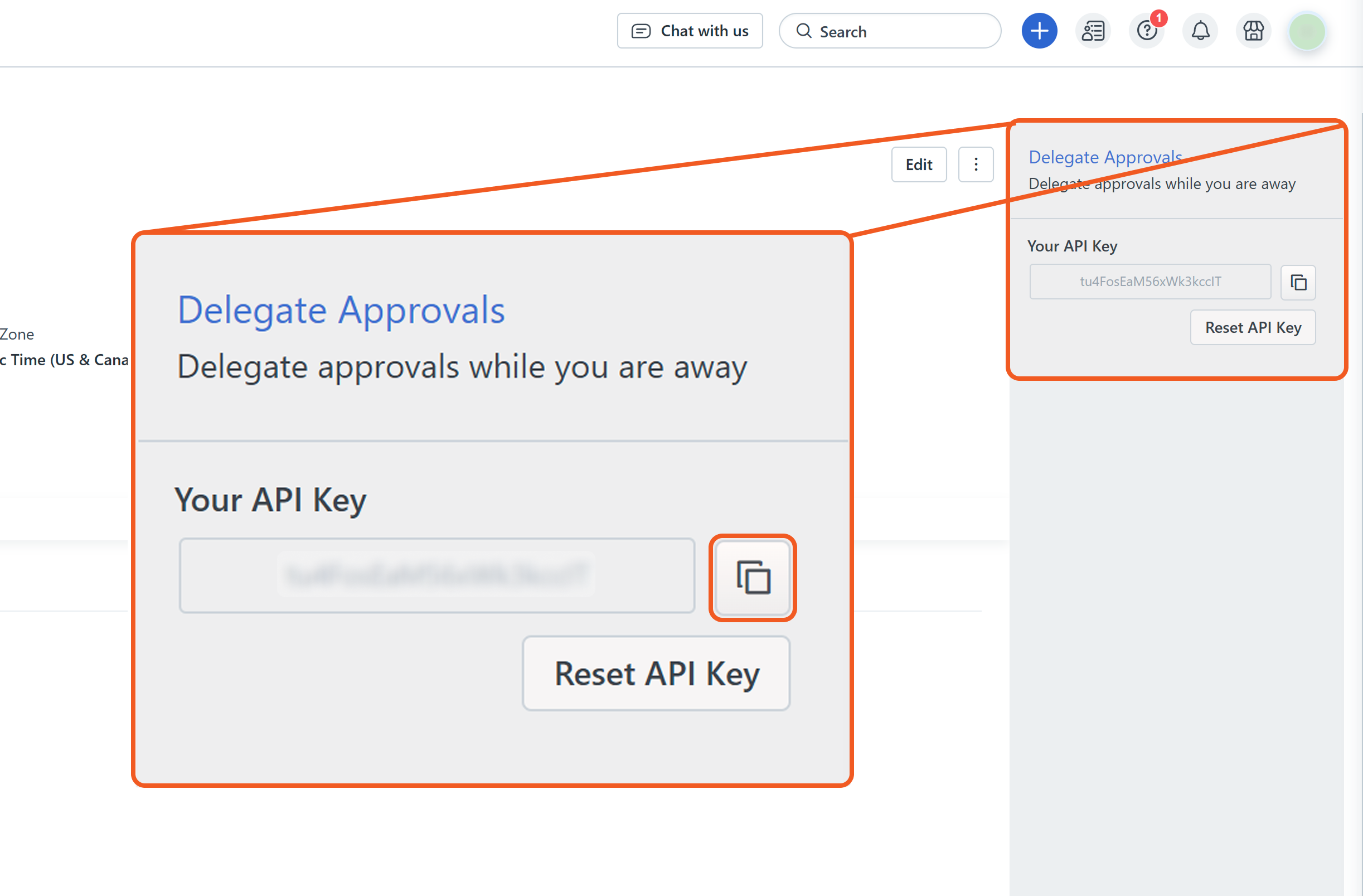Click the chat bubble icon in Chat button

coord(641,31)
